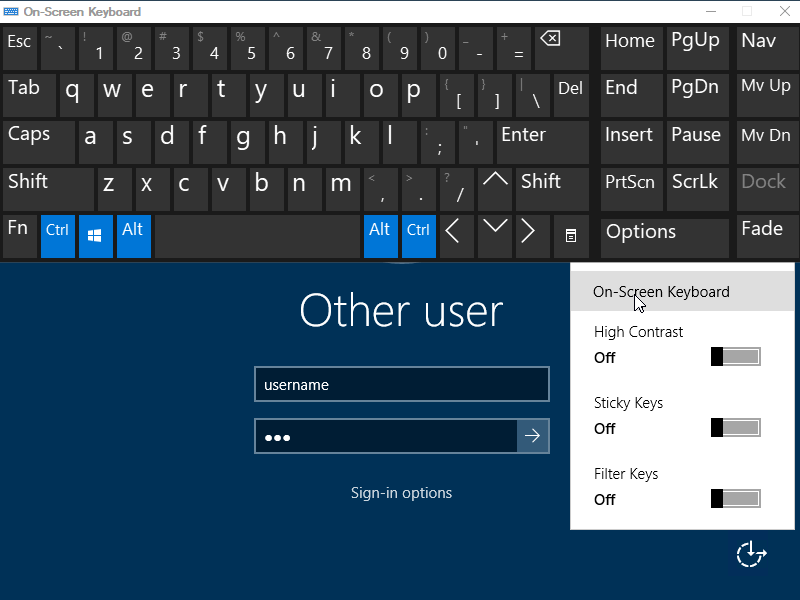Enable Filter Keys
Screen dimensions: 800x600
[x=735, y=498]
